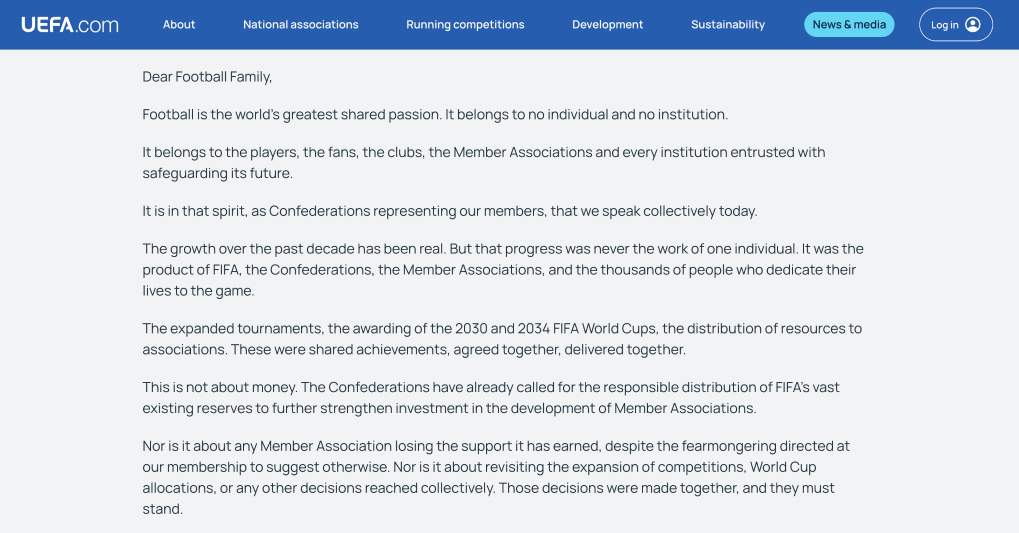The image size is (1019, 533).
Task: Click the final word 'stand.' in the letter
Action: [x=162, y=509]
